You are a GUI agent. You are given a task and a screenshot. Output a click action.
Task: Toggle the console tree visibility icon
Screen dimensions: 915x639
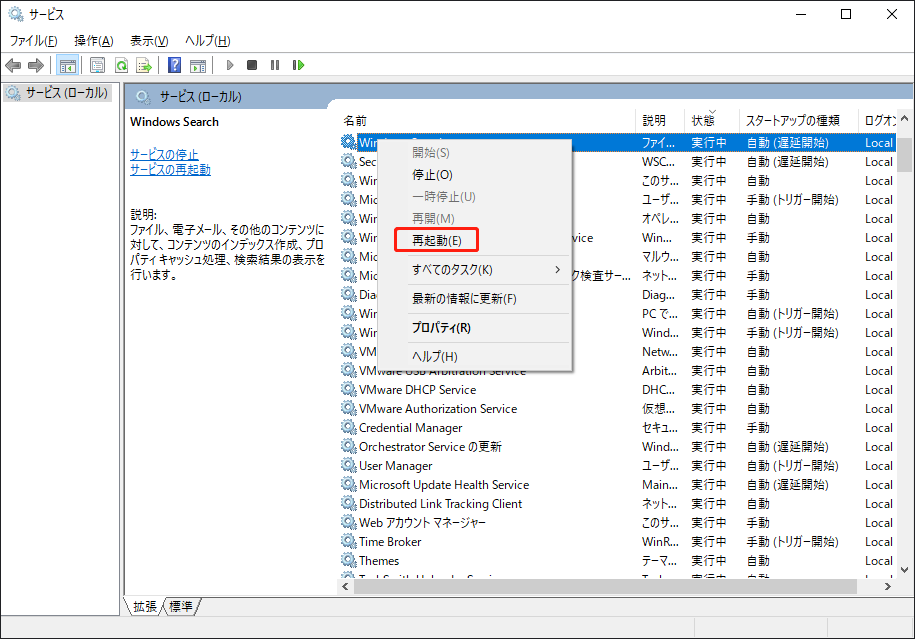[x=66, y=65]
